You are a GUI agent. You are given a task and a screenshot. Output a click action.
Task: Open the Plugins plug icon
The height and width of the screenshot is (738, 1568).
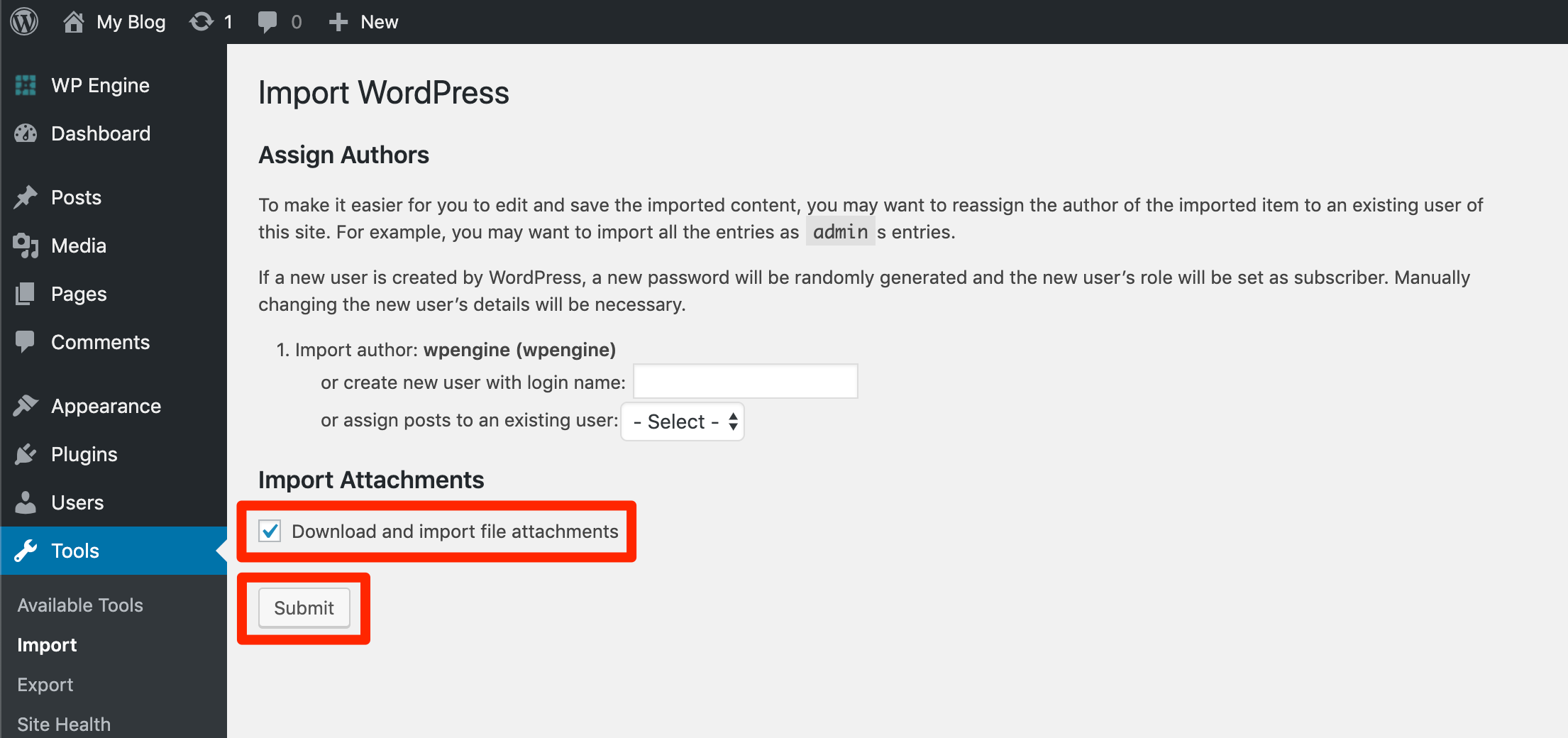[x=26, y=454]
